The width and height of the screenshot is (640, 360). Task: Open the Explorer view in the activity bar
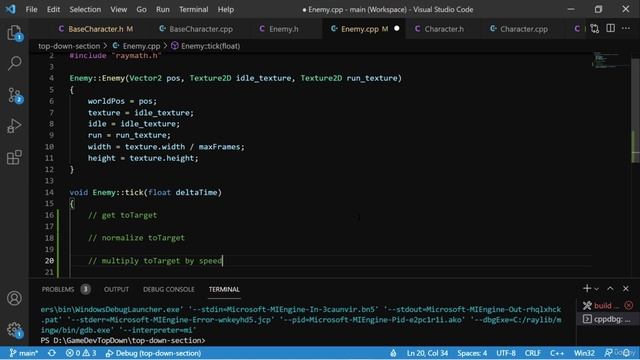point(14,33)
